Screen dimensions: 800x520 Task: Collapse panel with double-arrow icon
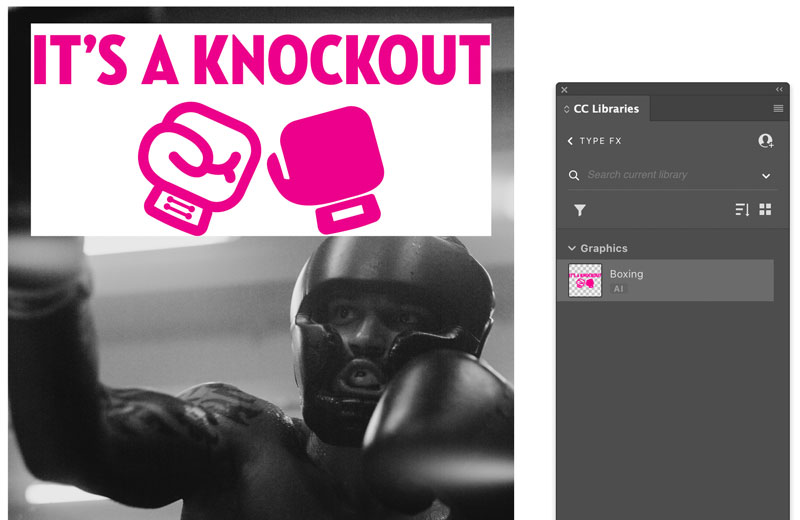point(779,89)
